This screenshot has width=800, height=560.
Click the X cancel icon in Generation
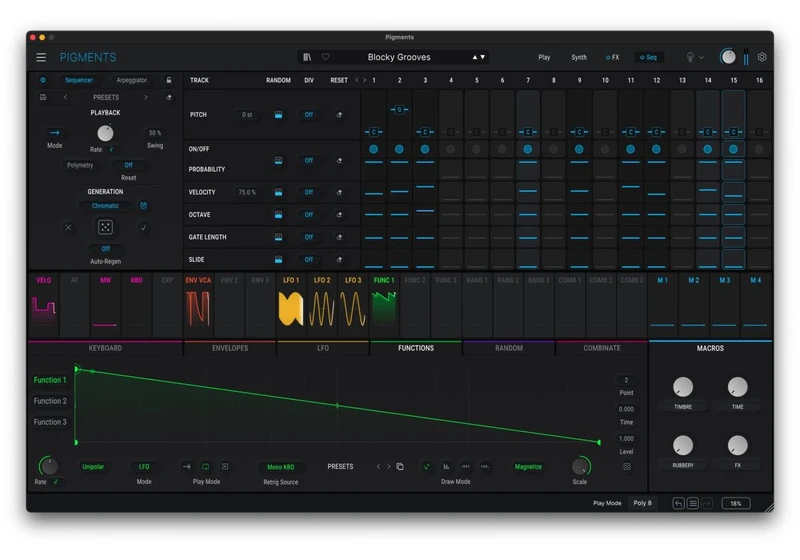[x=68, y=227]
